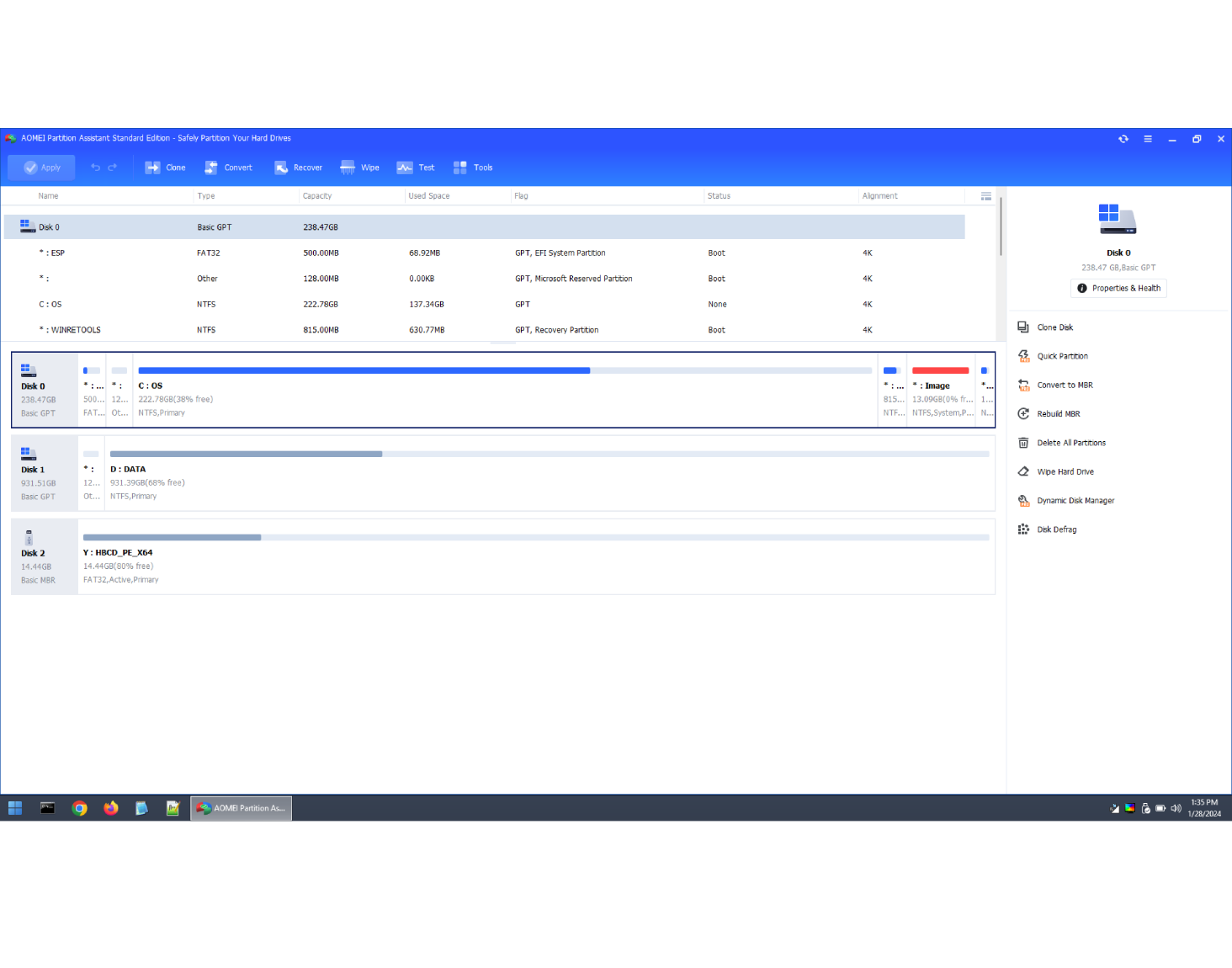Open the Recover toolbar option
This screenshot has width=1232, height=968.
point(298,168)
